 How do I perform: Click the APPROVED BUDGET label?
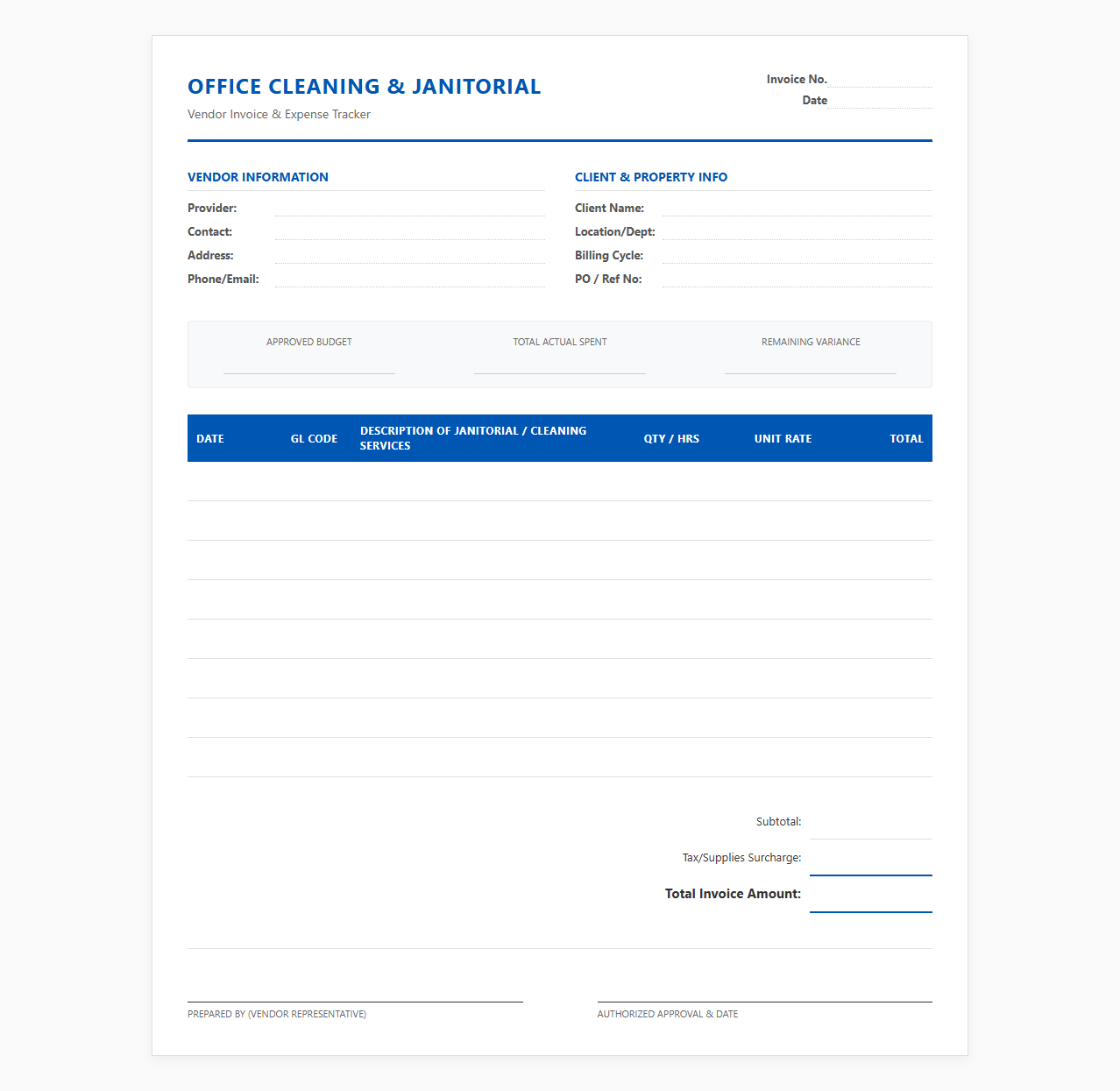coord(309,342)
